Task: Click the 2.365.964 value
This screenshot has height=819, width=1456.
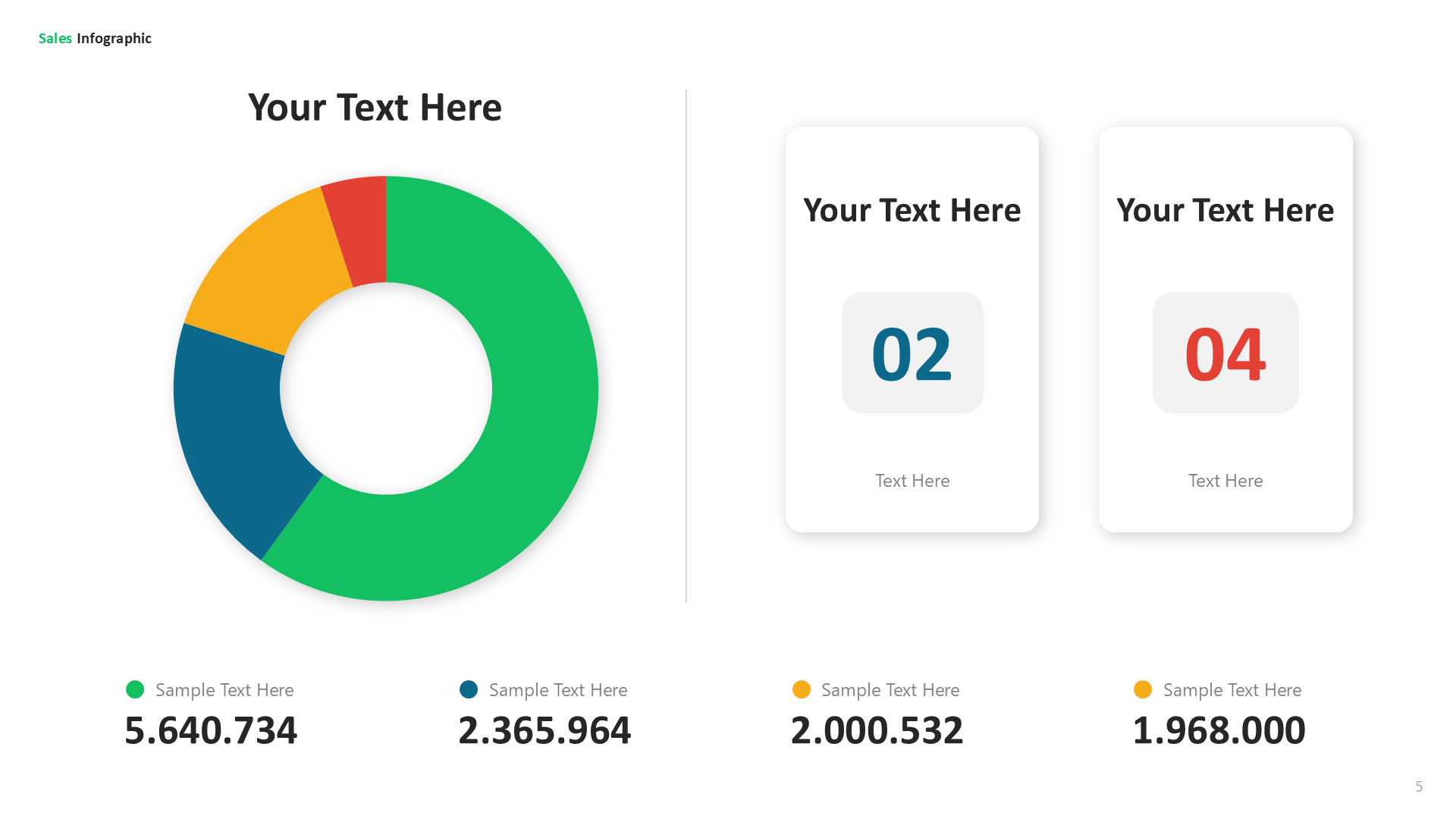Action: pos(544,730)
